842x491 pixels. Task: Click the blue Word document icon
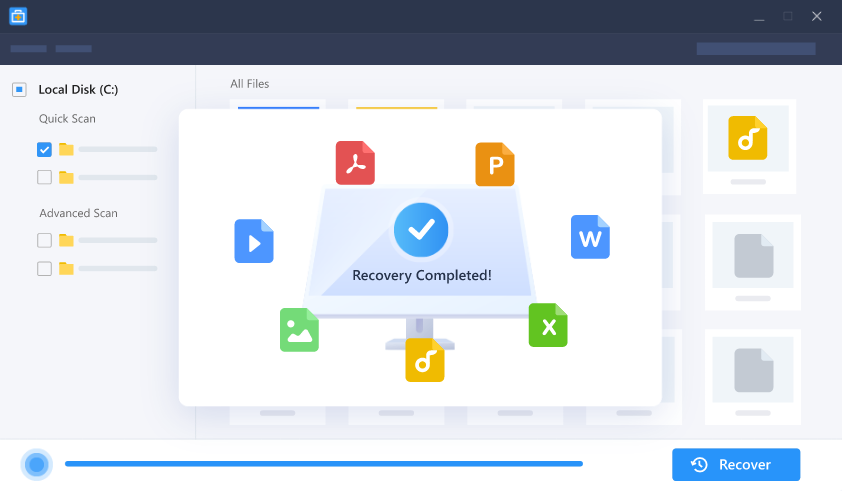(x=590, y=237)
